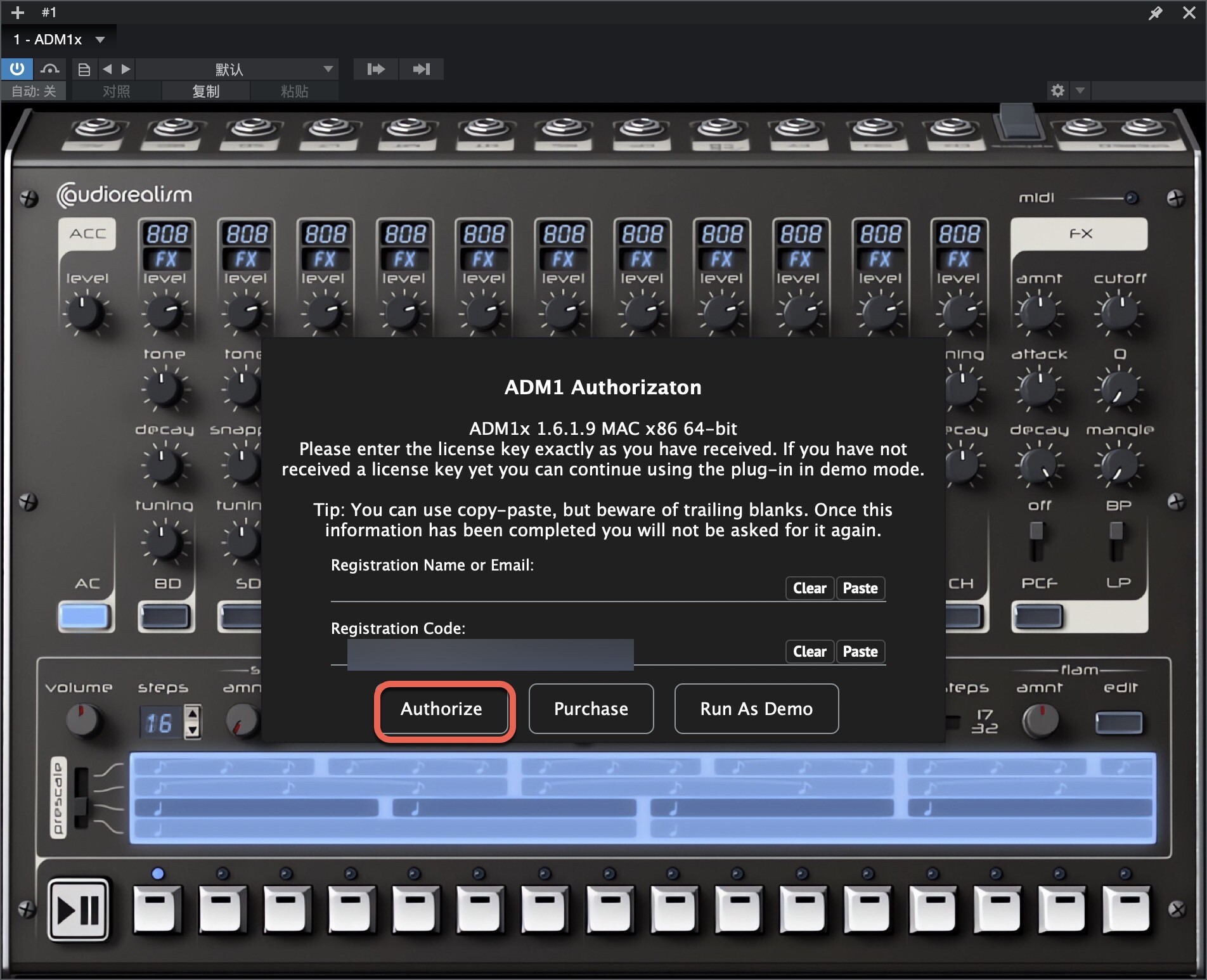Click the 自动: 关 automation label

pyautogui.click(x=34, y=91)
